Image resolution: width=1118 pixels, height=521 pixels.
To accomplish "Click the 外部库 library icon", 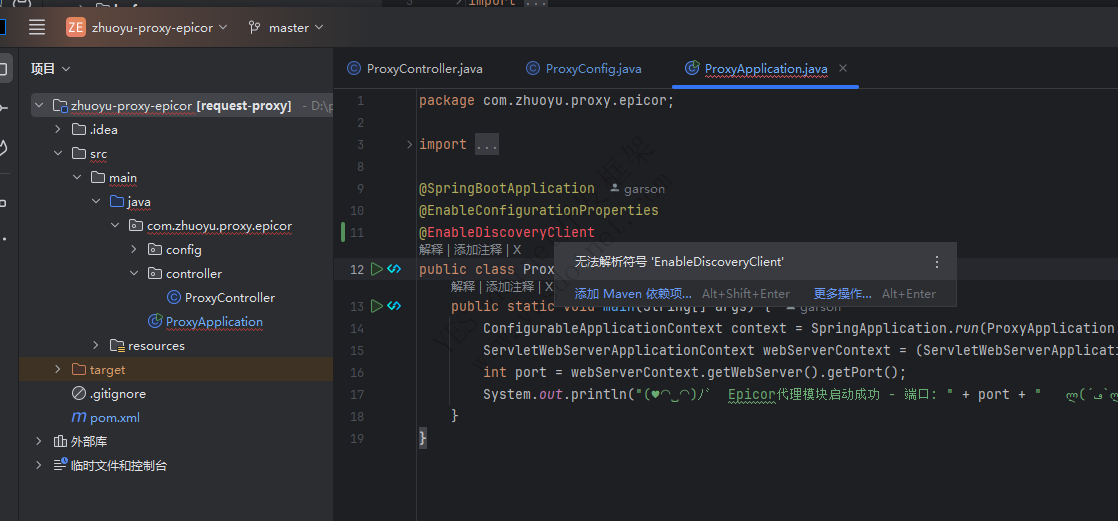I will pyautogui.click(x=60, y=441).
